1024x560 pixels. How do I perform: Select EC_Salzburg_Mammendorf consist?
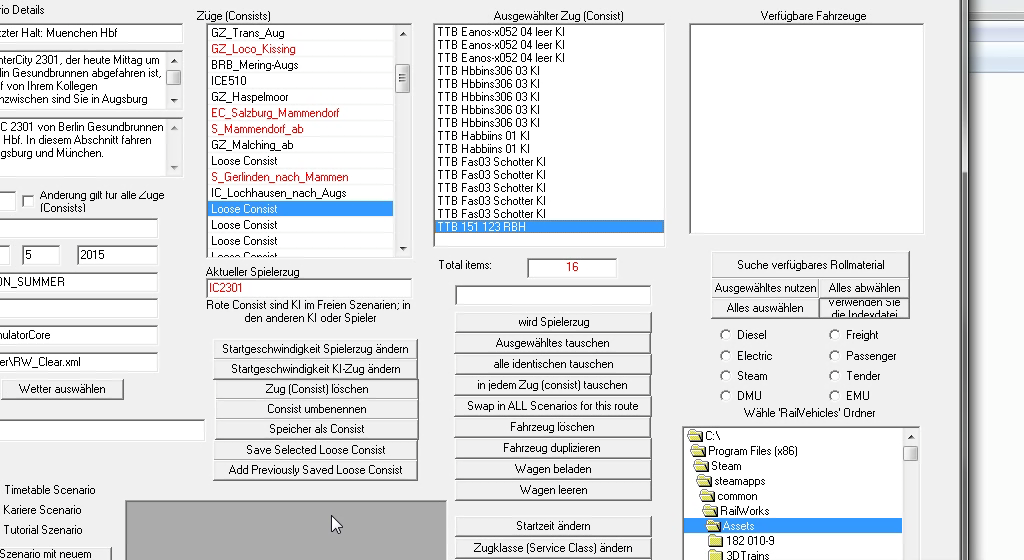pyautogui.click(x=301, y=113)
